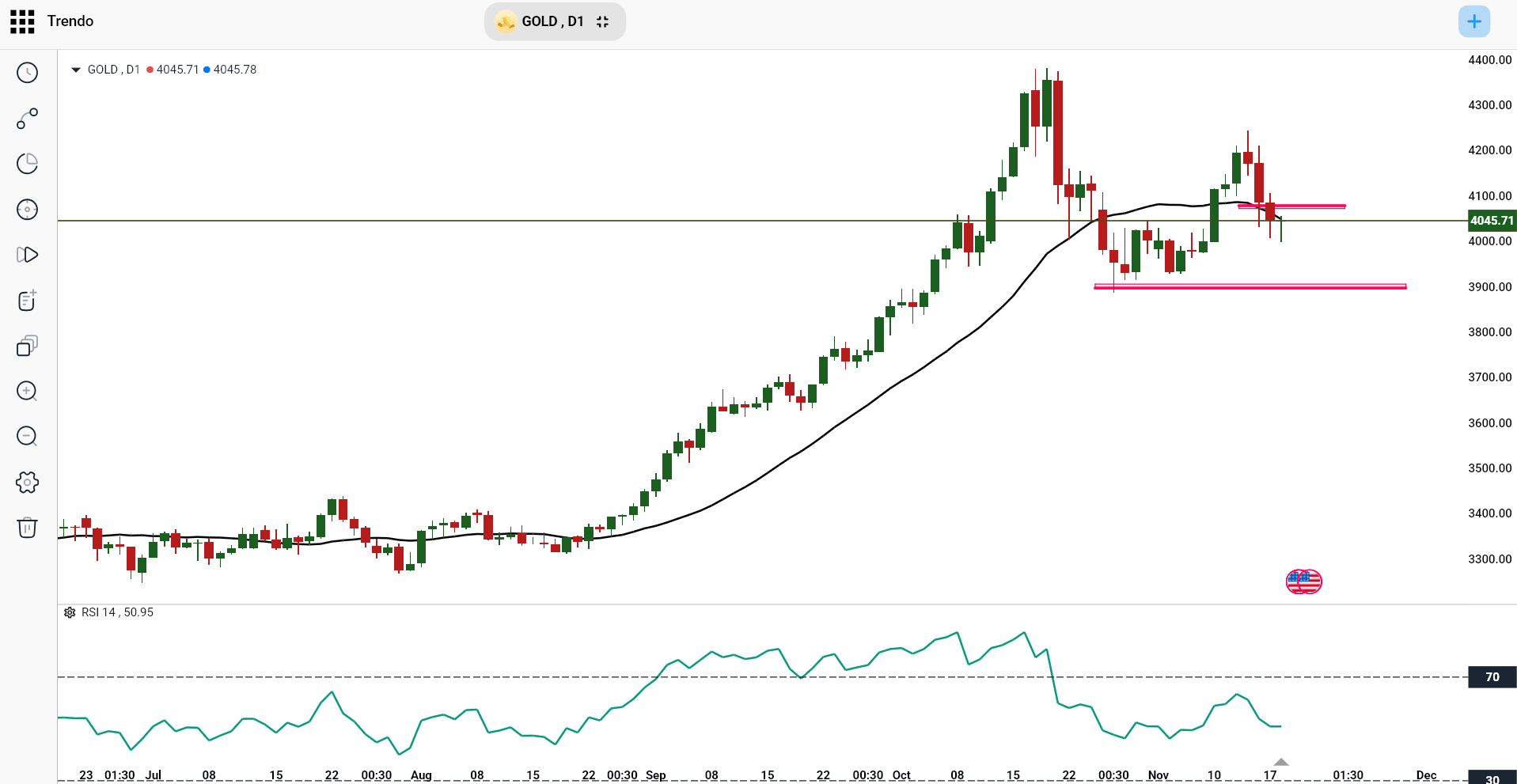Select the pie chart indicator tool
Screen dimensions: 1517x784
pos(28,163)
